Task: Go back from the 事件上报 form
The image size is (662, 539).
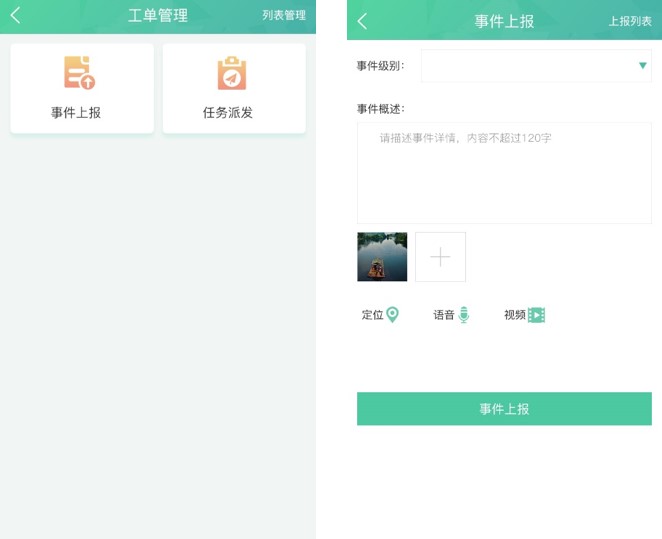Action: point(362,21)
